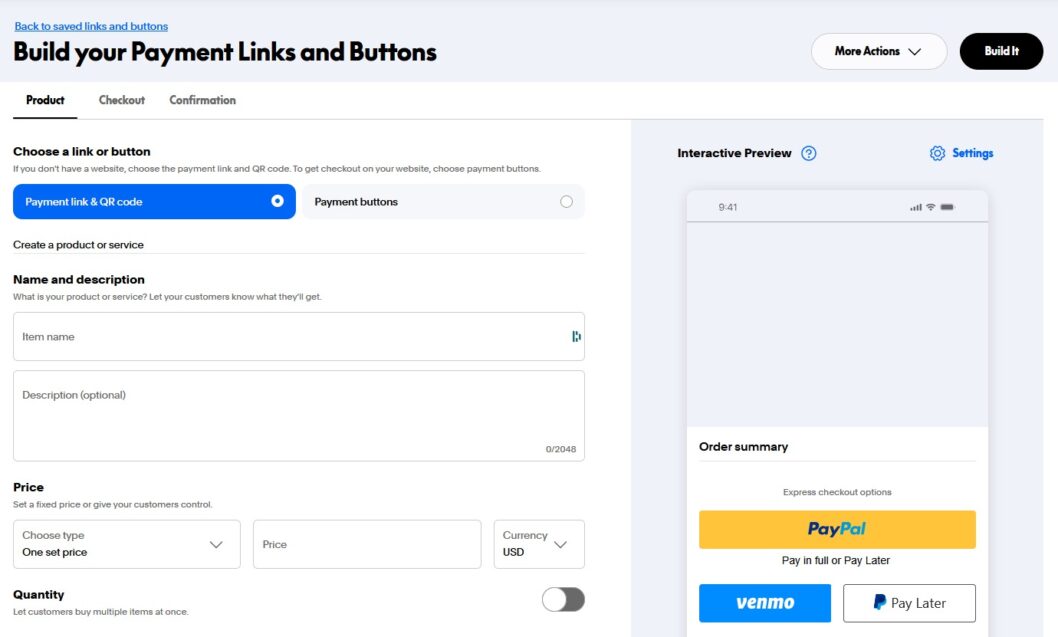The height and width of the screenshot is (637, 1058).
Task: Go to the Product tab
Action: click(x=45, y=100)
